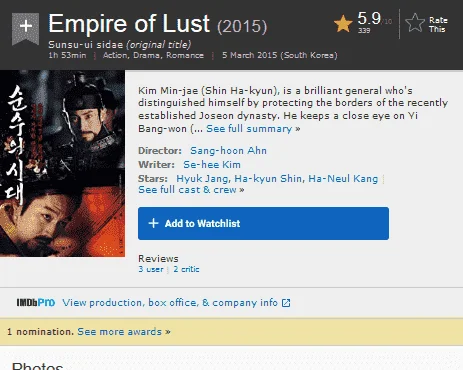Click the Add to Watchlist button
Image resolution: width=463 pixels, height=370 pixels.
(263, 223)
